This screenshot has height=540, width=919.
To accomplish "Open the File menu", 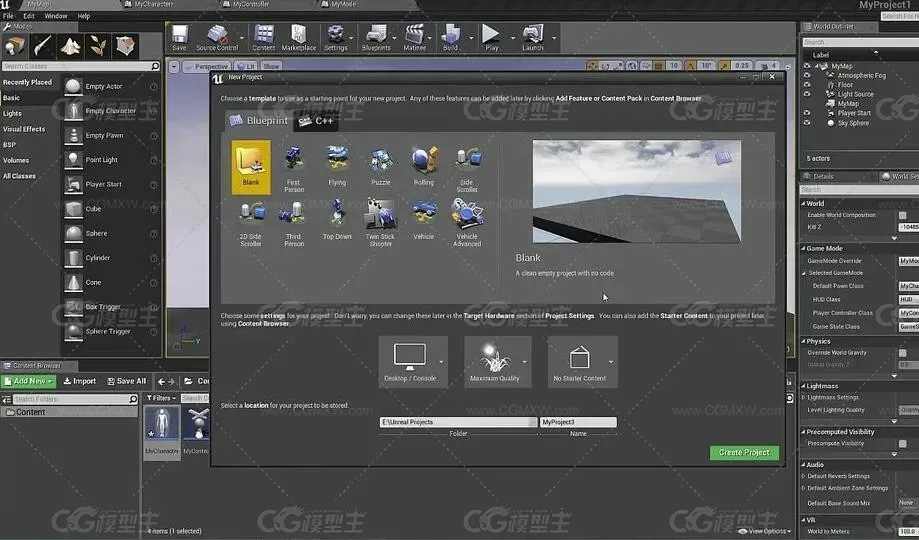I will click(x=8, y=16).
